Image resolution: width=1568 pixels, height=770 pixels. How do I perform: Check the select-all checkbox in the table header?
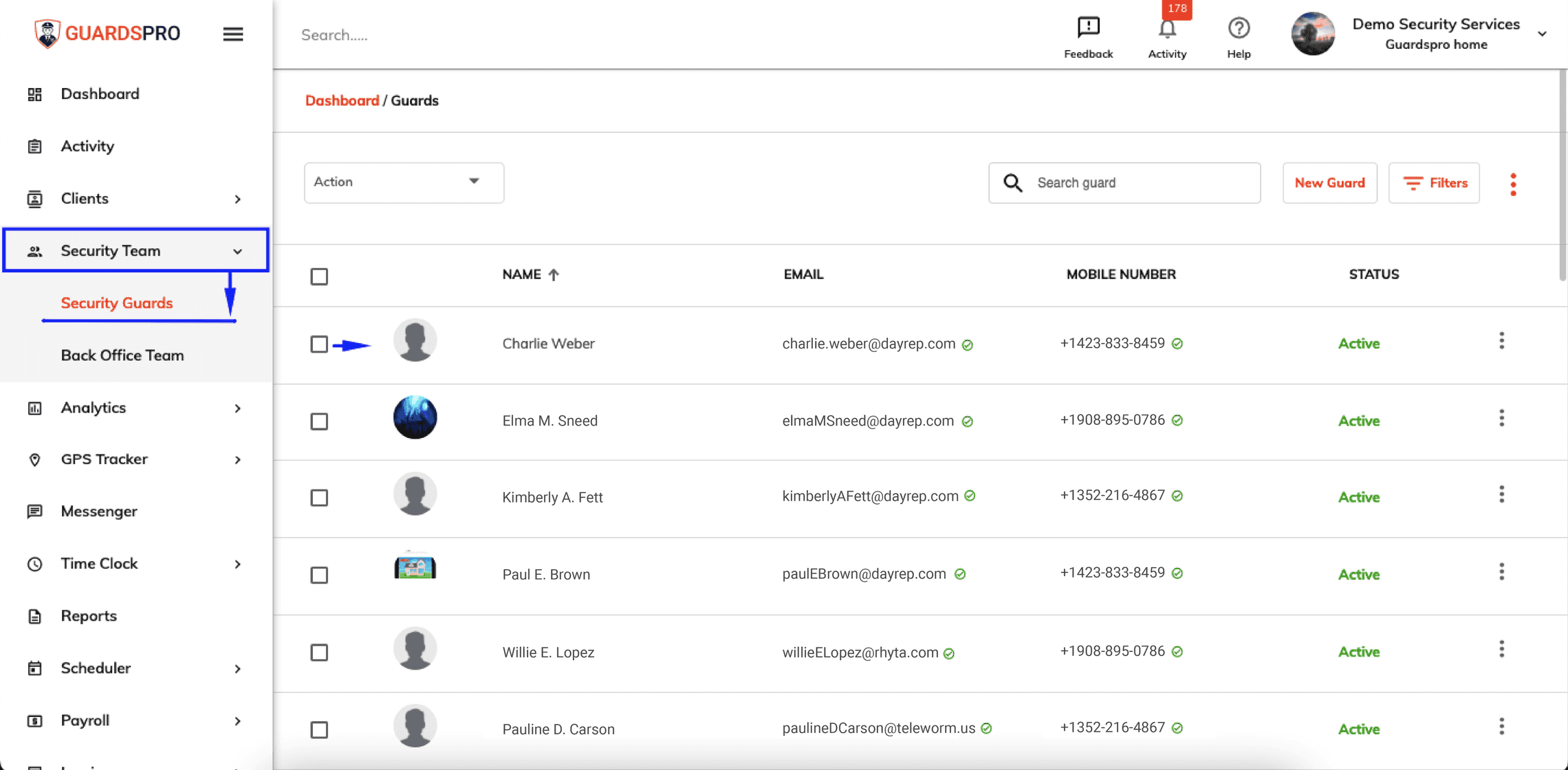click(x=319, y=276)
